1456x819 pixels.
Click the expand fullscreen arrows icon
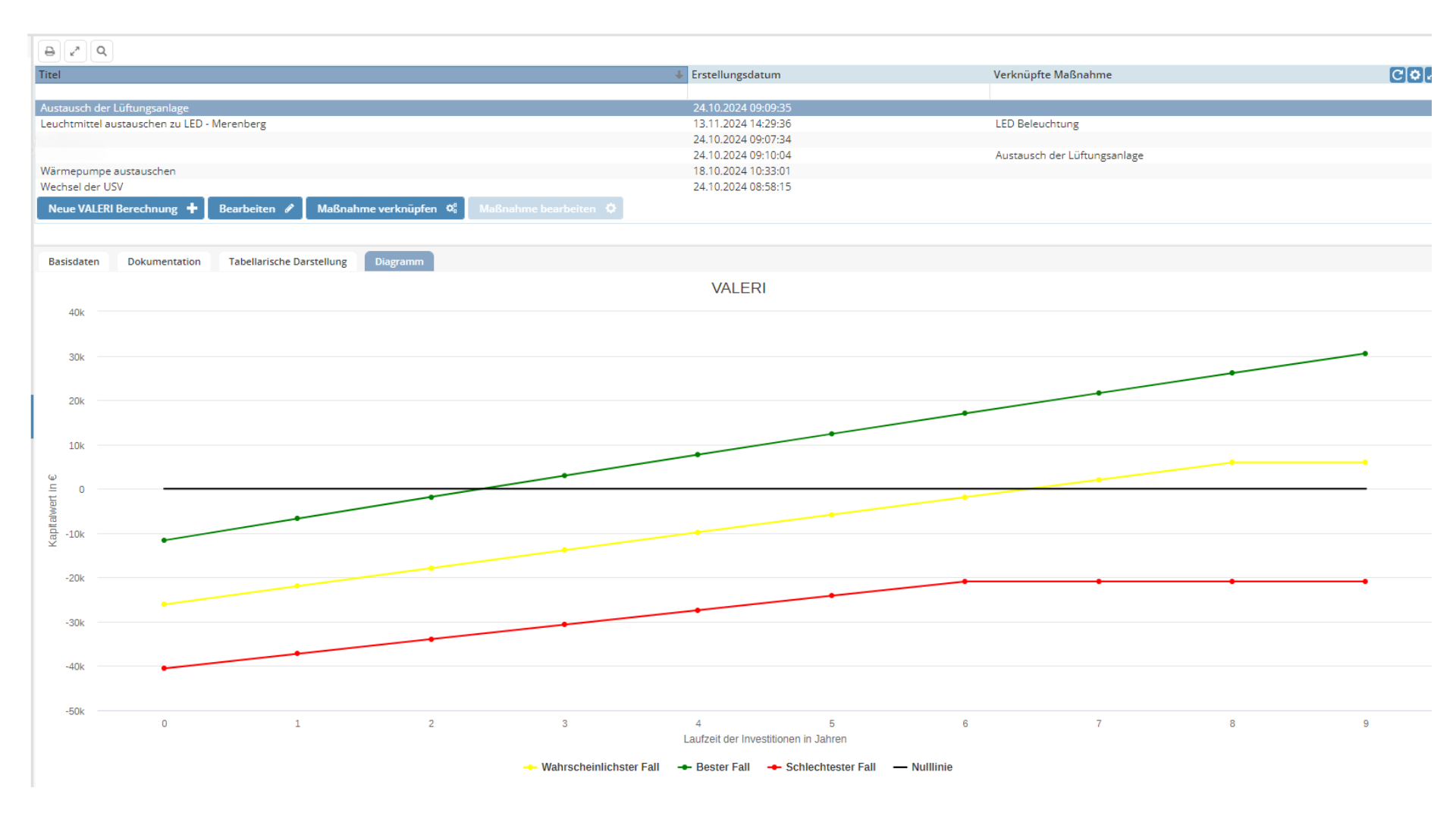pos(75,52)
